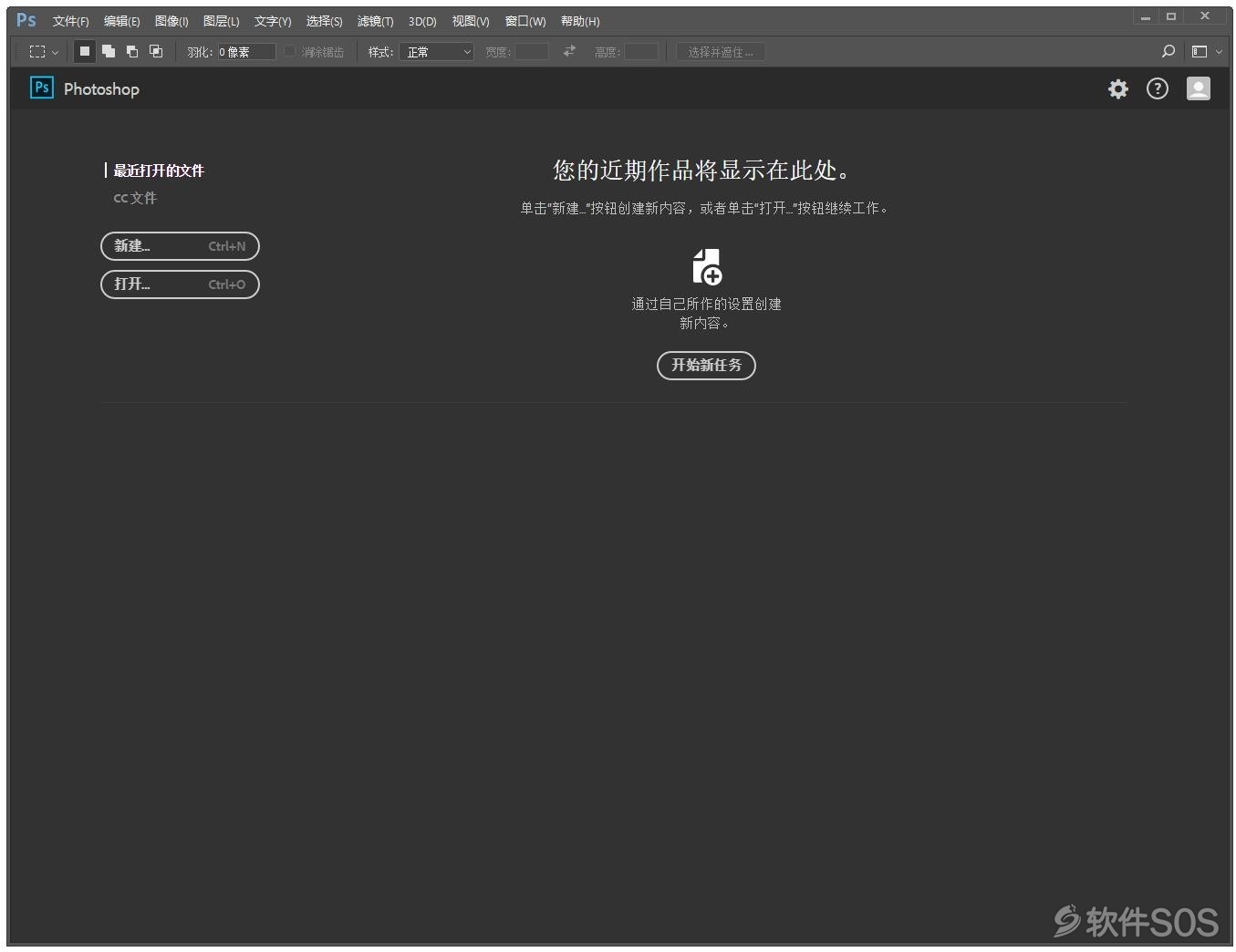Open the 文件(F) menu
Screen dimensions: 1236x952
(x=70, y=21)
